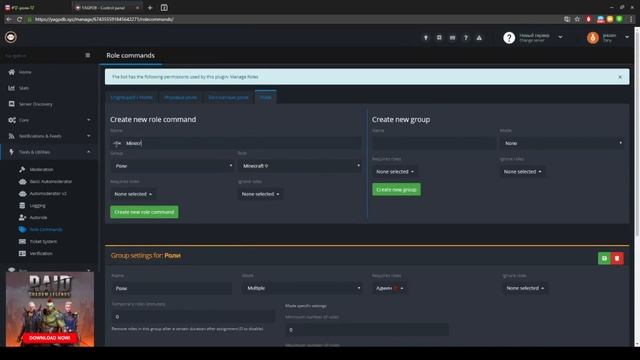Open role command Ignore roles dropdown
The image size is (640, 360).
click(260, 194)
